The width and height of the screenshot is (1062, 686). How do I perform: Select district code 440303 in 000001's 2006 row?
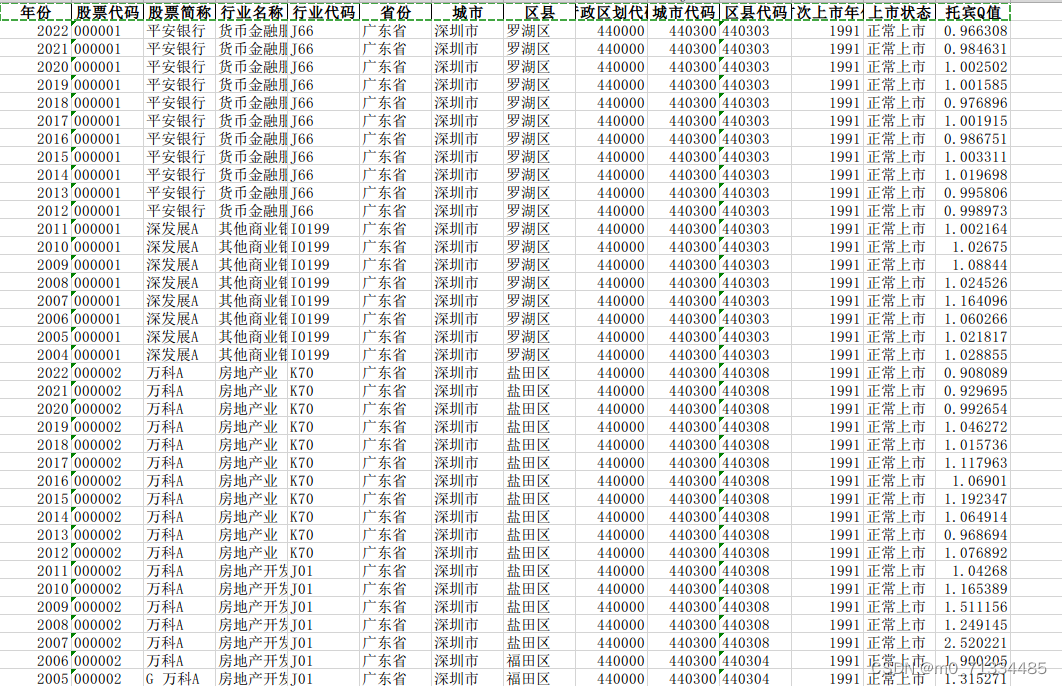click(x=755, y=319)
